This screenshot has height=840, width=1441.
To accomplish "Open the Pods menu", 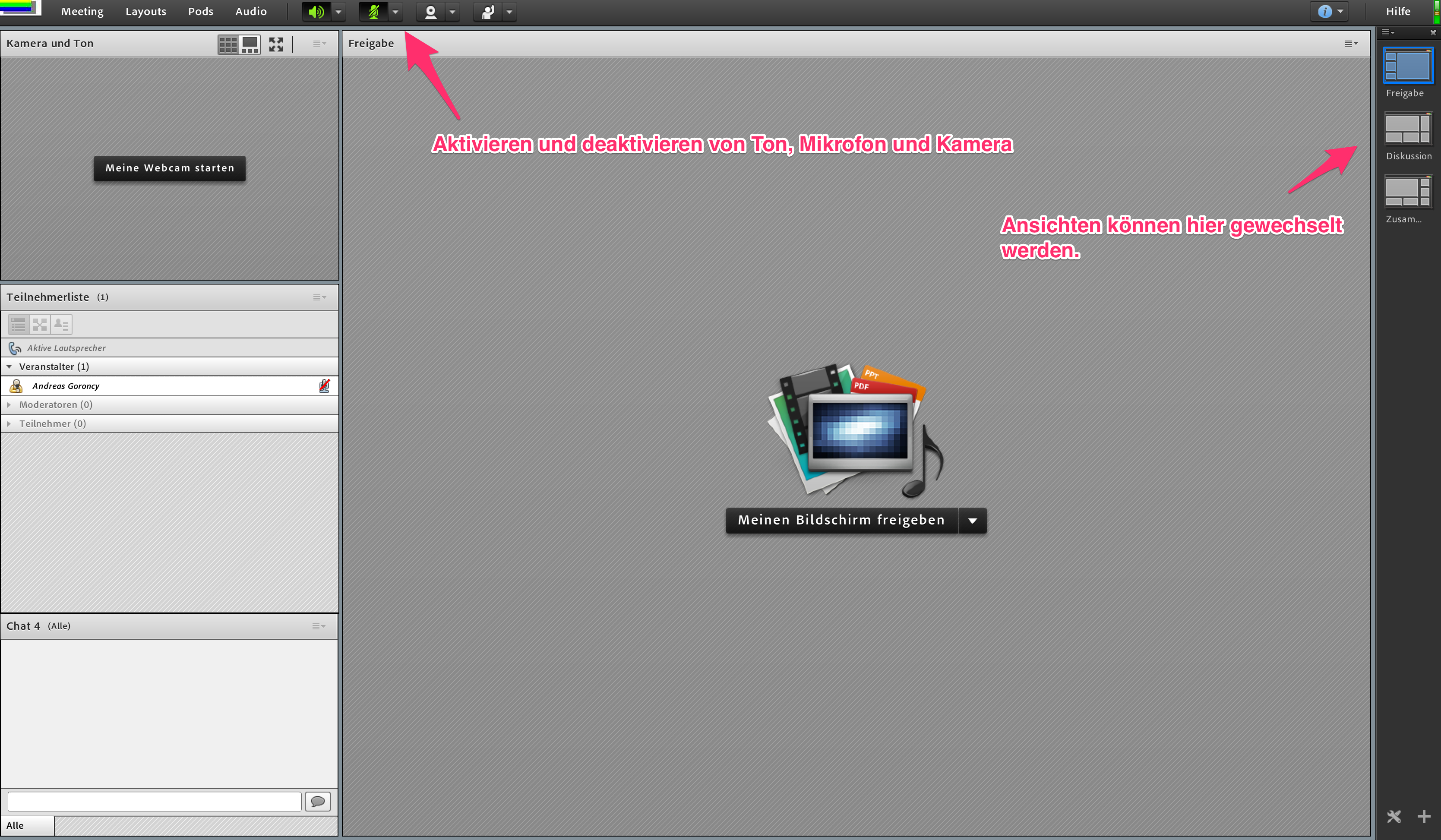I will (x=200, y=11).
